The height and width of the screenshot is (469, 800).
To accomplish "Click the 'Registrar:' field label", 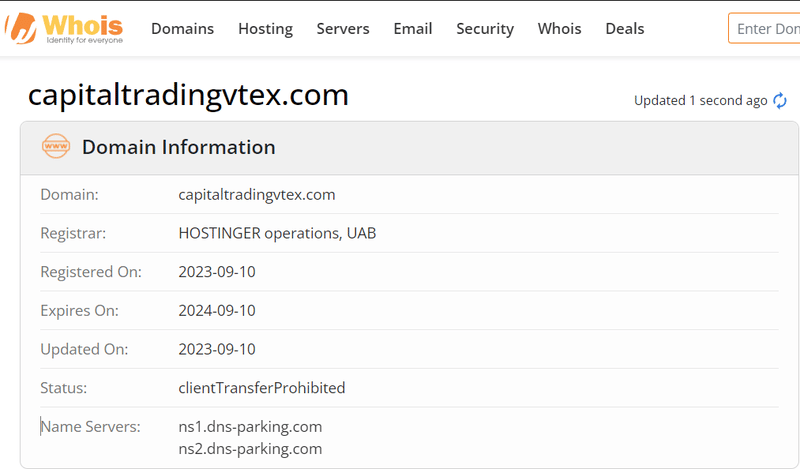I will coord(73,234).
